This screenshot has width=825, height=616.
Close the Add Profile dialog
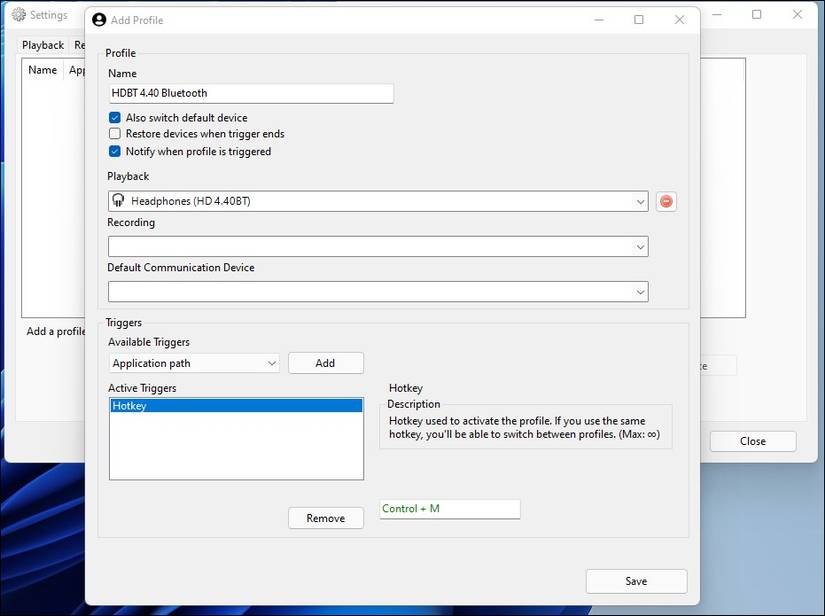(x=679, y=19)
